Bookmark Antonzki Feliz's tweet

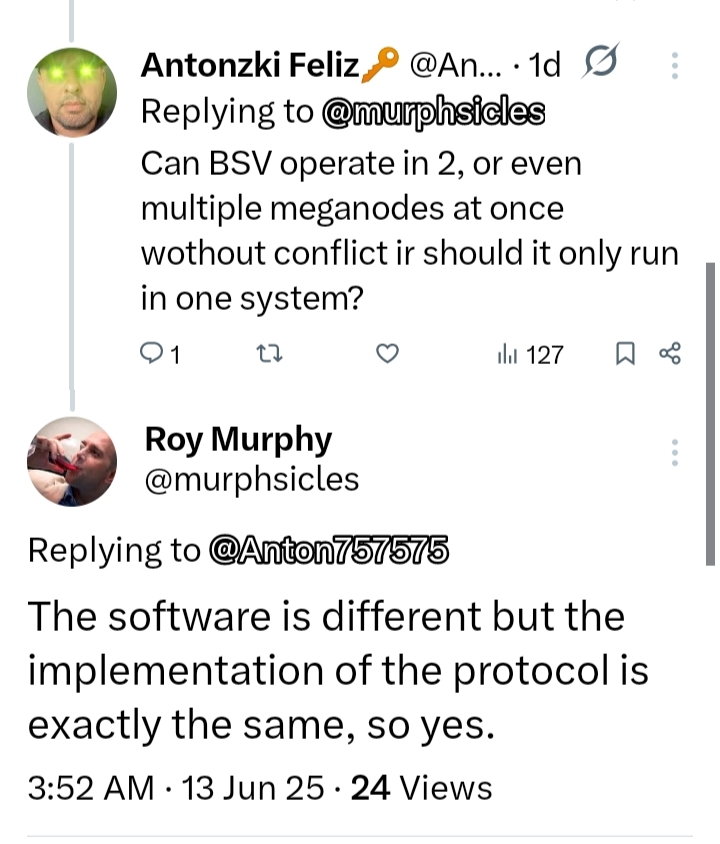click(x=625, y=354)
